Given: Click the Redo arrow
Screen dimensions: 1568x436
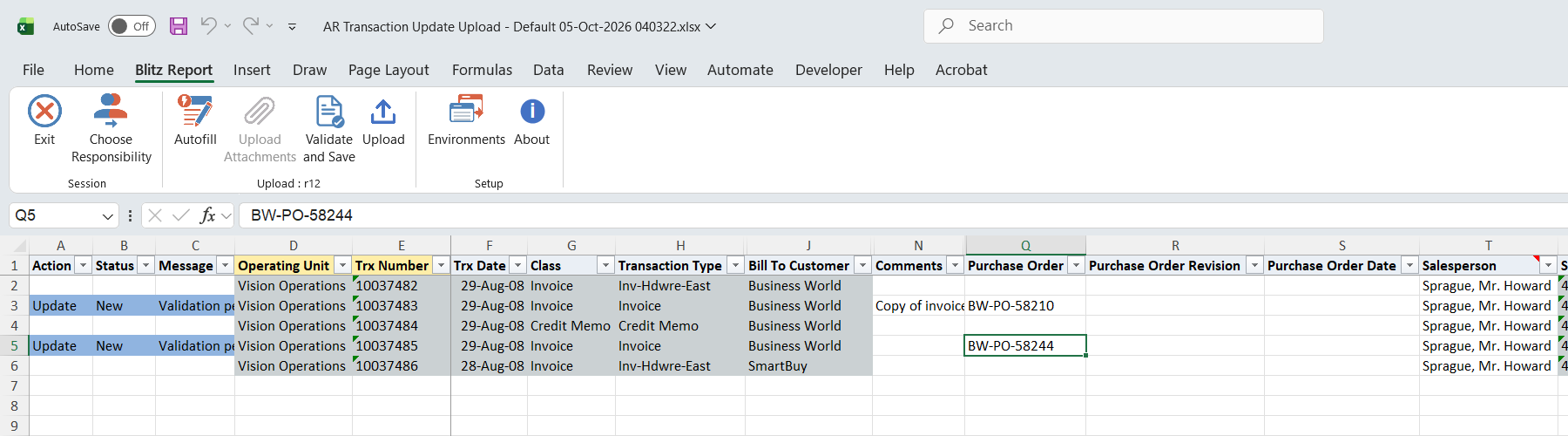Looking at the screenshot, I should point(251,25).
